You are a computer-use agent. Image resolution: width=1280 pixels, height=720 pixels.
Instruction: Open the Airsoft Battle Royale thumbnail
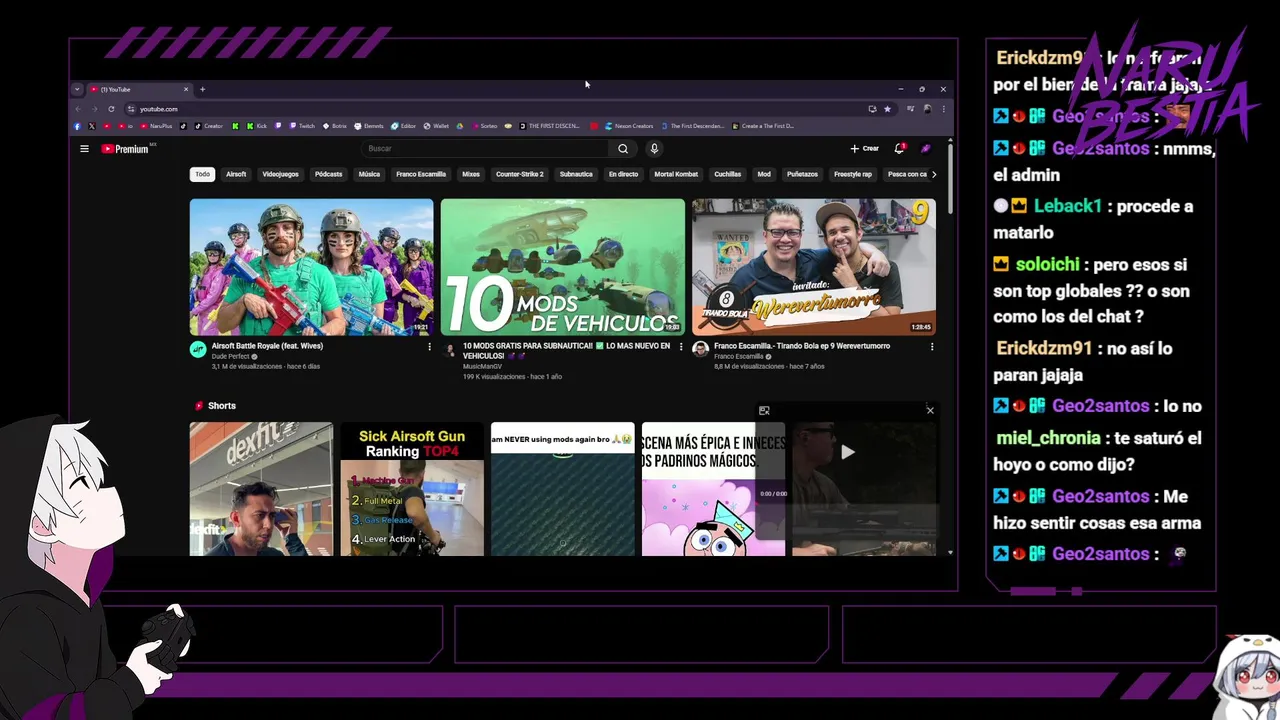point(312,267)
